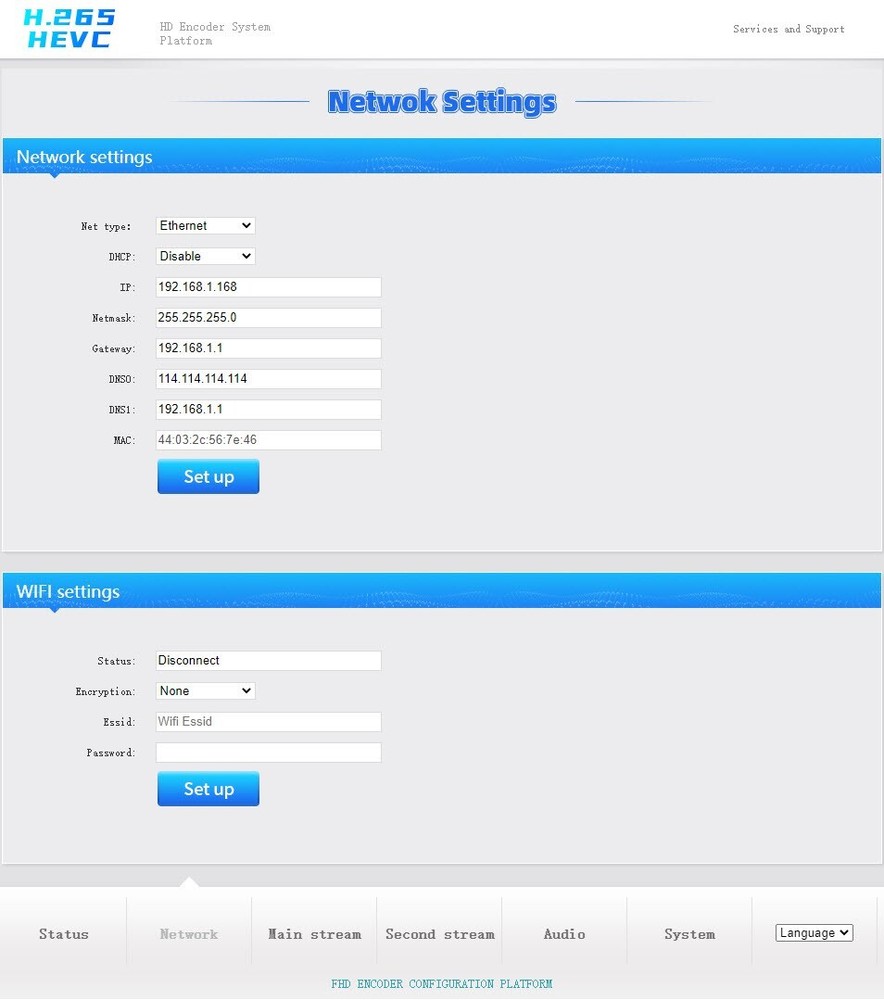Open the Language selector dropdown
Viewport: 884px width, 1000px height.
(813, 932)
